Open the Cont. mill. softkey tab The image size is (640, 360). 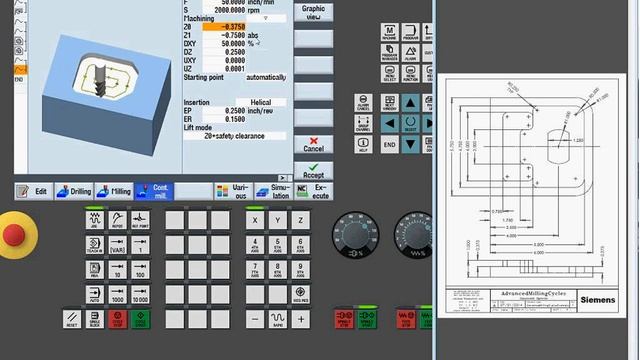(154, 191)
